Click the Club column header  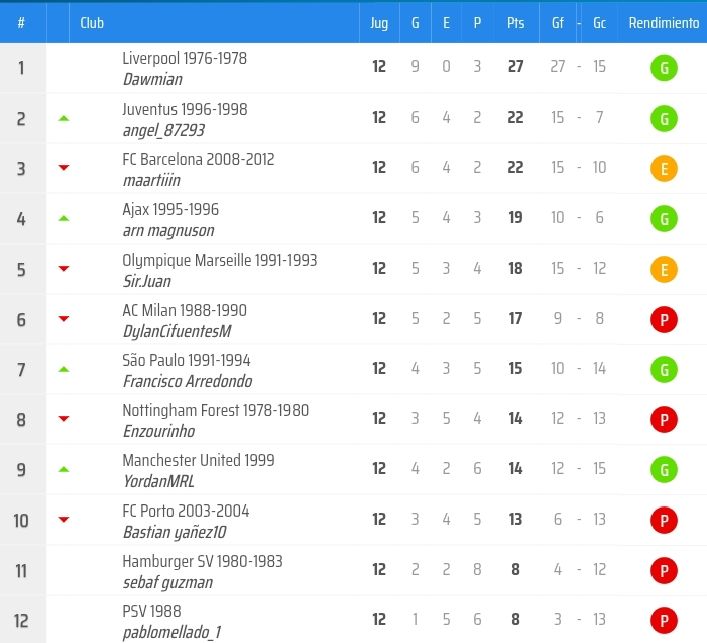pyautogui.click(x=92, y=23)
